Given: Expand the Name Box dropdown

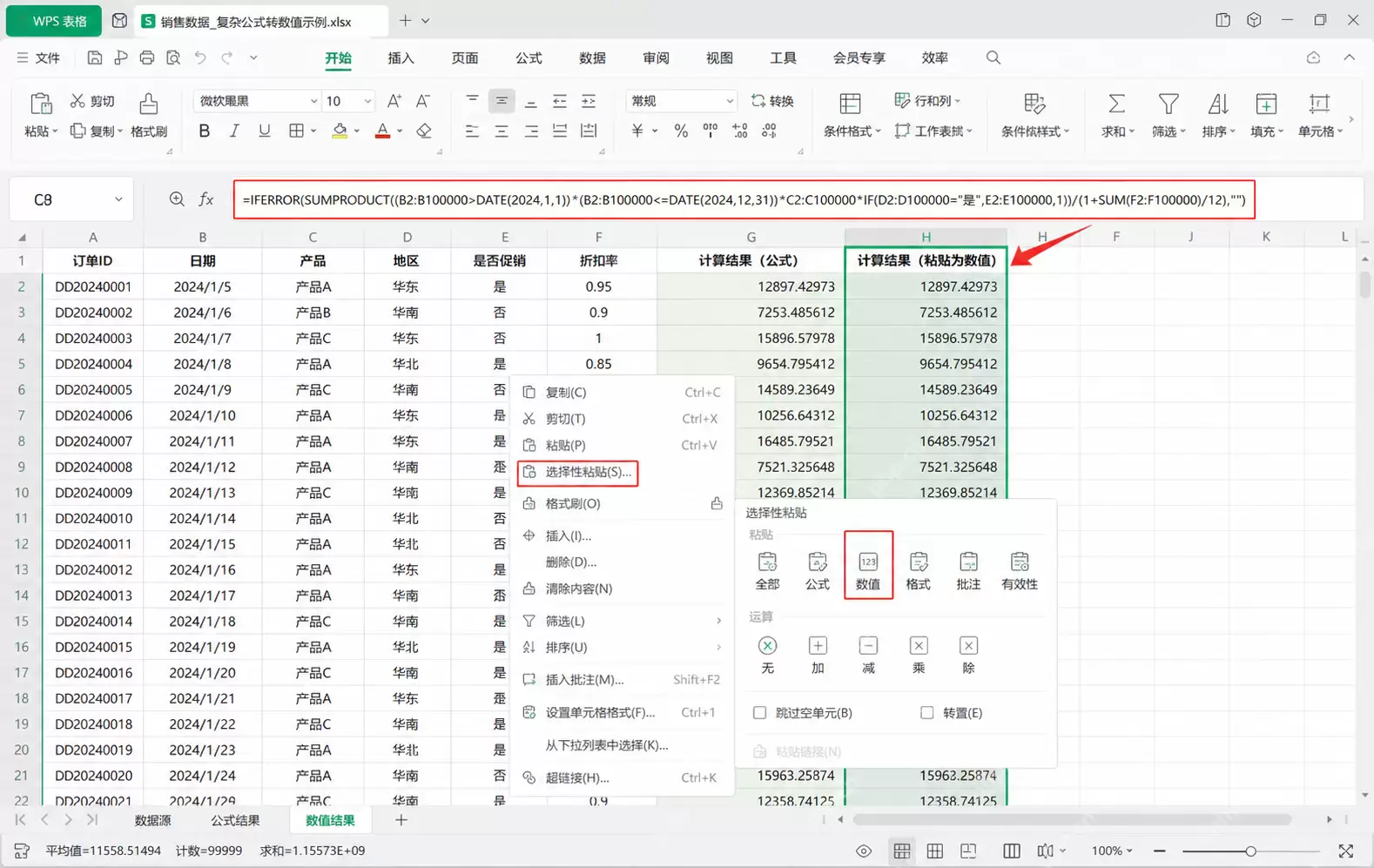Looking at the screenshot, I should (118, 199).
